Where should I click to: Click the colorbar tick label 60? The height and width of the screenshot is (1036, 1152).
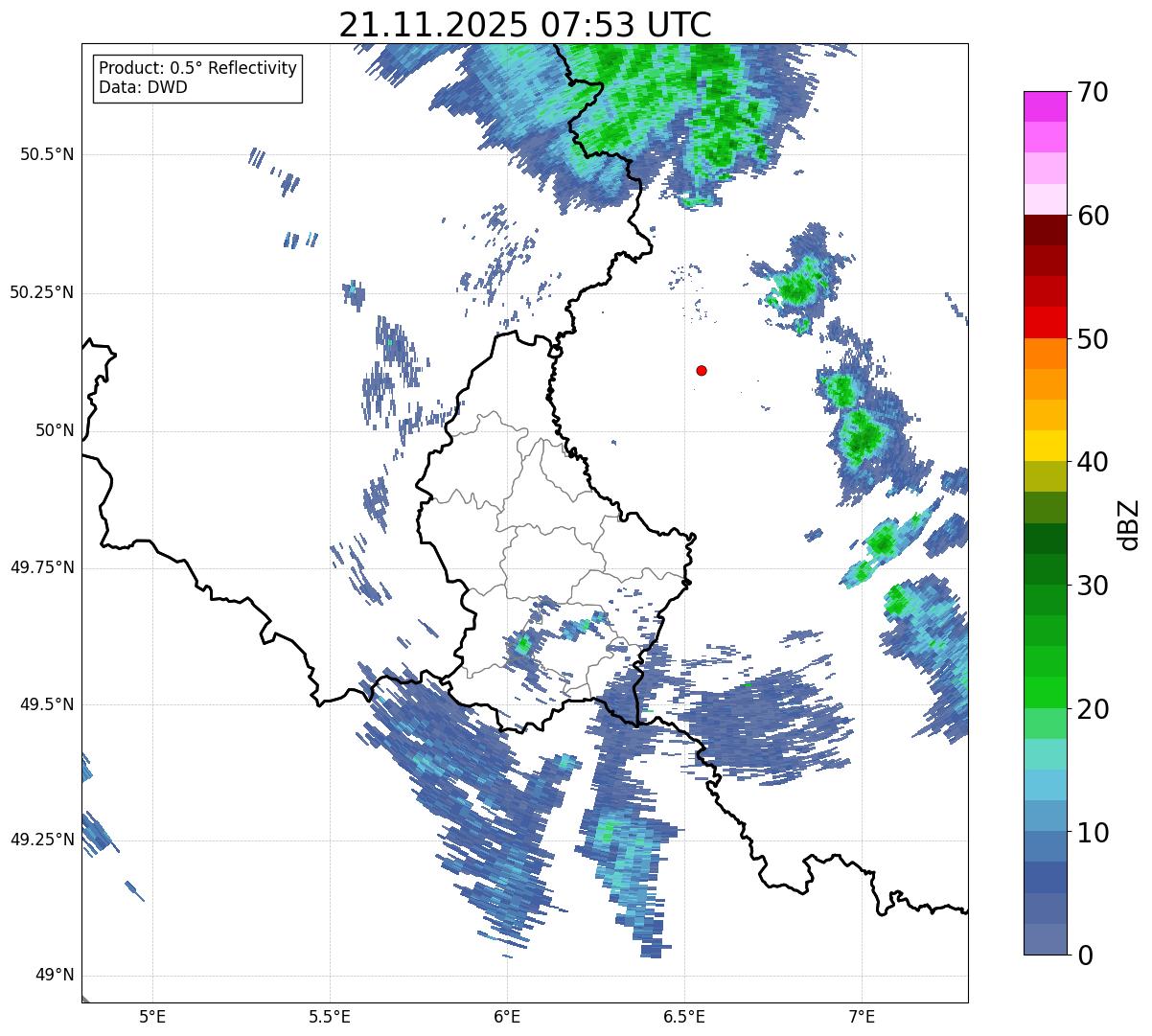pyautogui.click(x=1093, y=216)
